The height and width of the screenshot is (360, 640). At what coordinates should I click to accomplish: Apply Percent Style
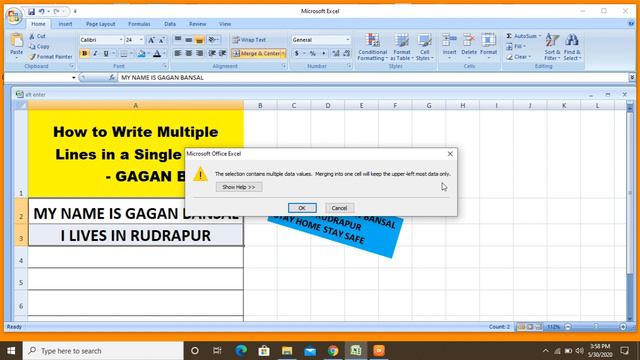coord(312,53)
